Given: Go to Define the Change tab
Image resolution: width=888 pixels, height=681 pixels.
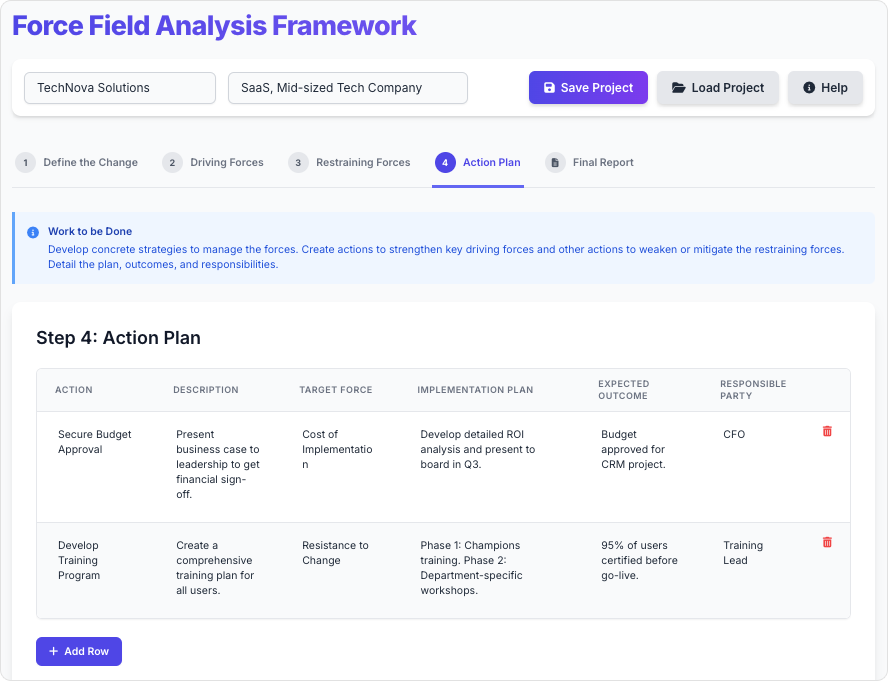Looking at the screenshot, I should [x=76, y=163].
